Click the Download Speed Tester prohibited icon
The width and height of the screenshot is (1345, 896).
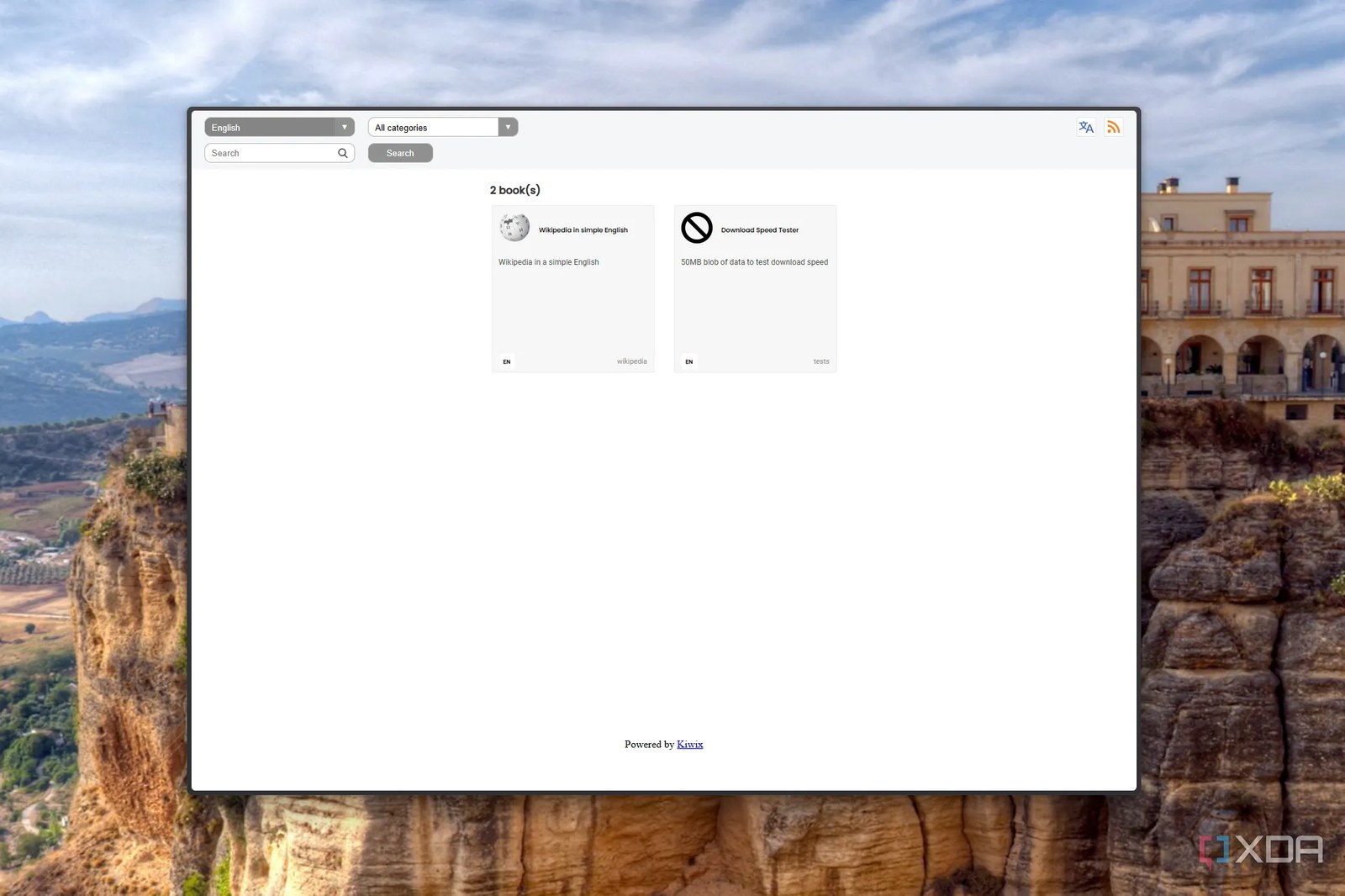click(x=697, y=228)
